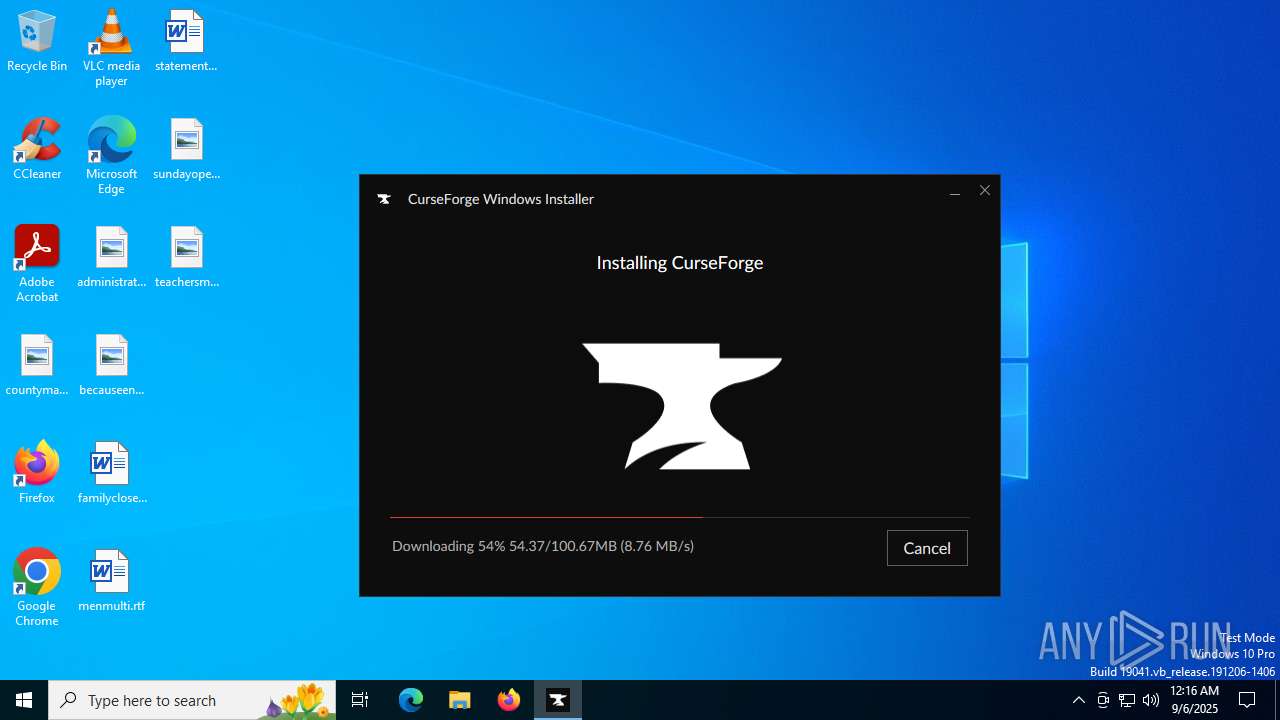
Task: Open File Explorer from the taskbar
Action: tap(460, 700)
